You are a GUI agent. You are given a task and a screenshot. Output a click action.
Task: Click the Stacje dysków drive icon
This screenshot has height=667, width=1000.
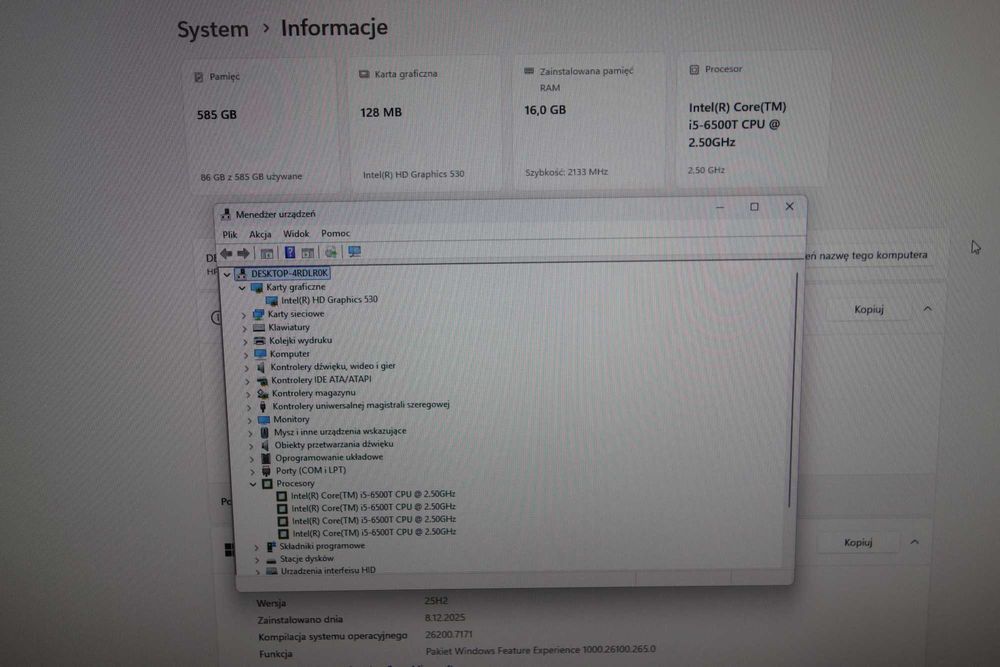(x=271, y=559)
